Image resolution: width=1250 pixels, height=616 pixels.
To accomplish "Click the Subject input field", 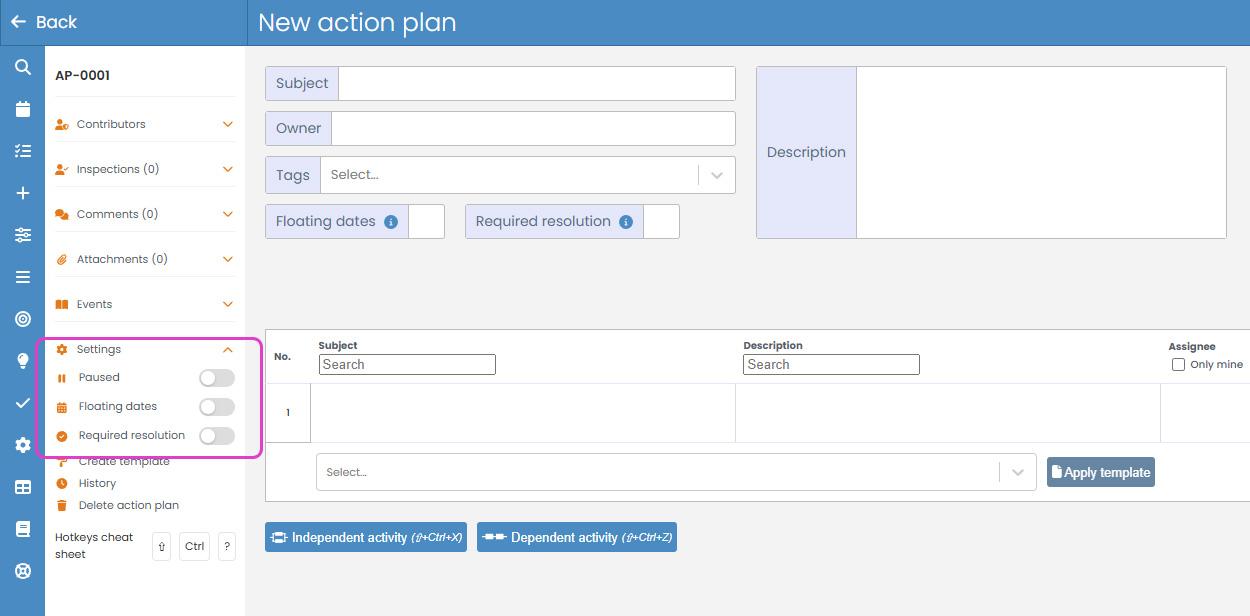I will (537, 83).
